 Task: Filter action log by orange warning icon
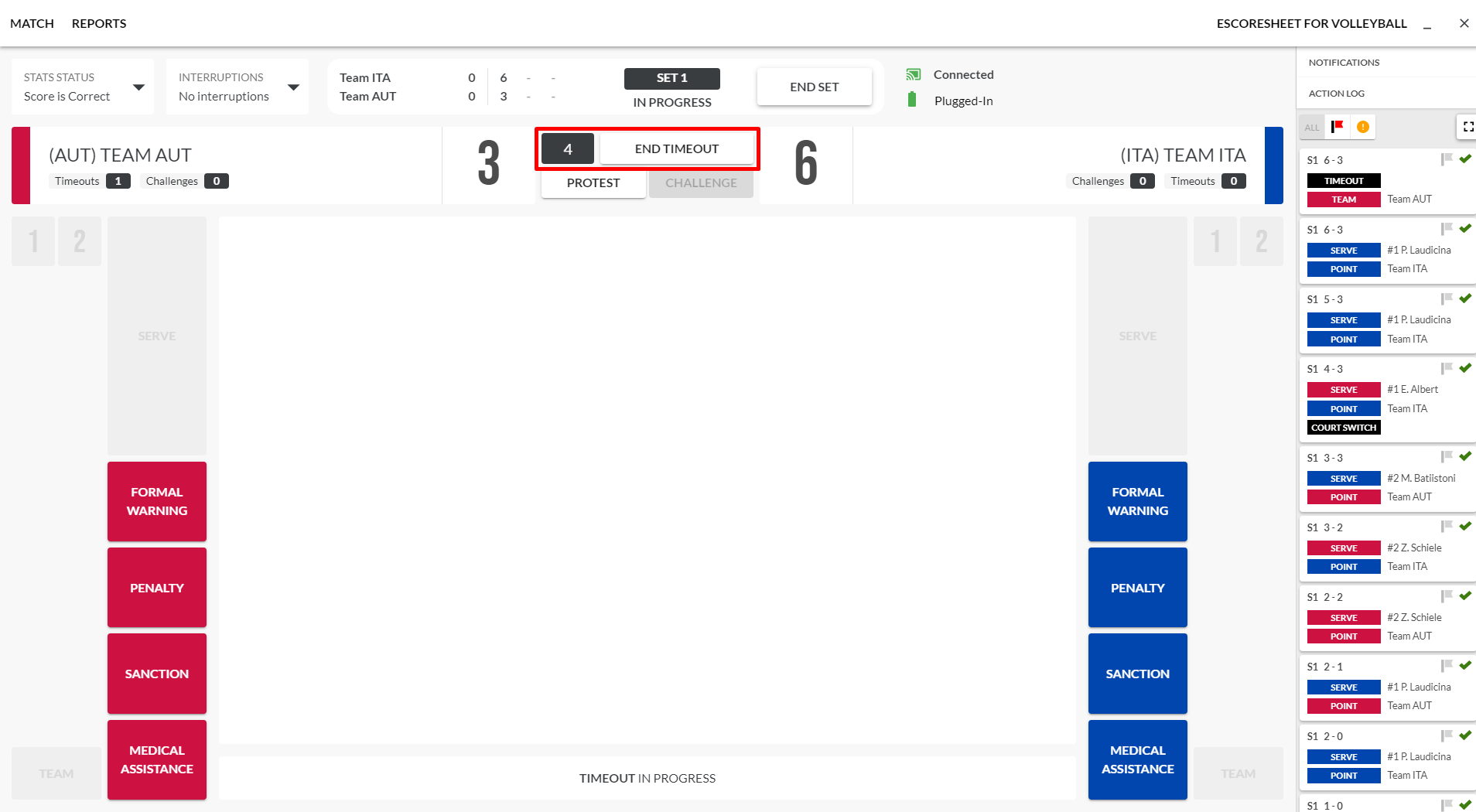coord(1363,127)
